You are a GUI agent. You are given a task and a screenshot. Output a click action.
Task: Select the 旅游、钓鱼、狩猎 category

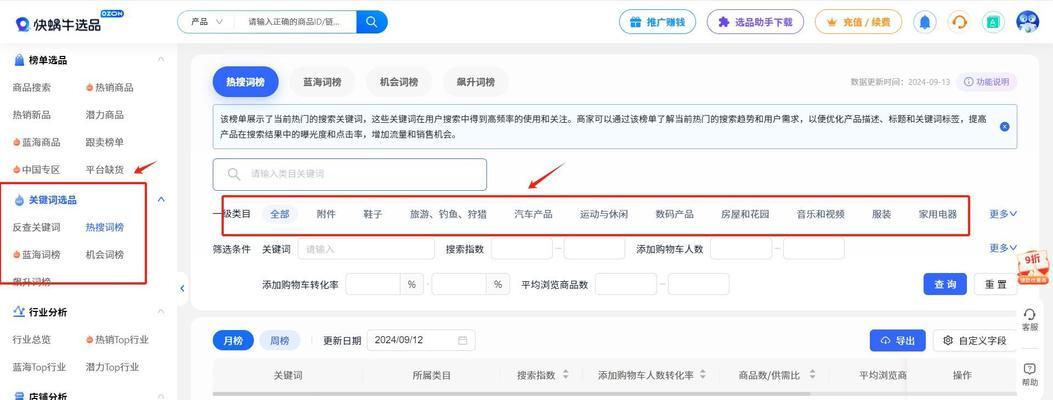tap(449, 214)
